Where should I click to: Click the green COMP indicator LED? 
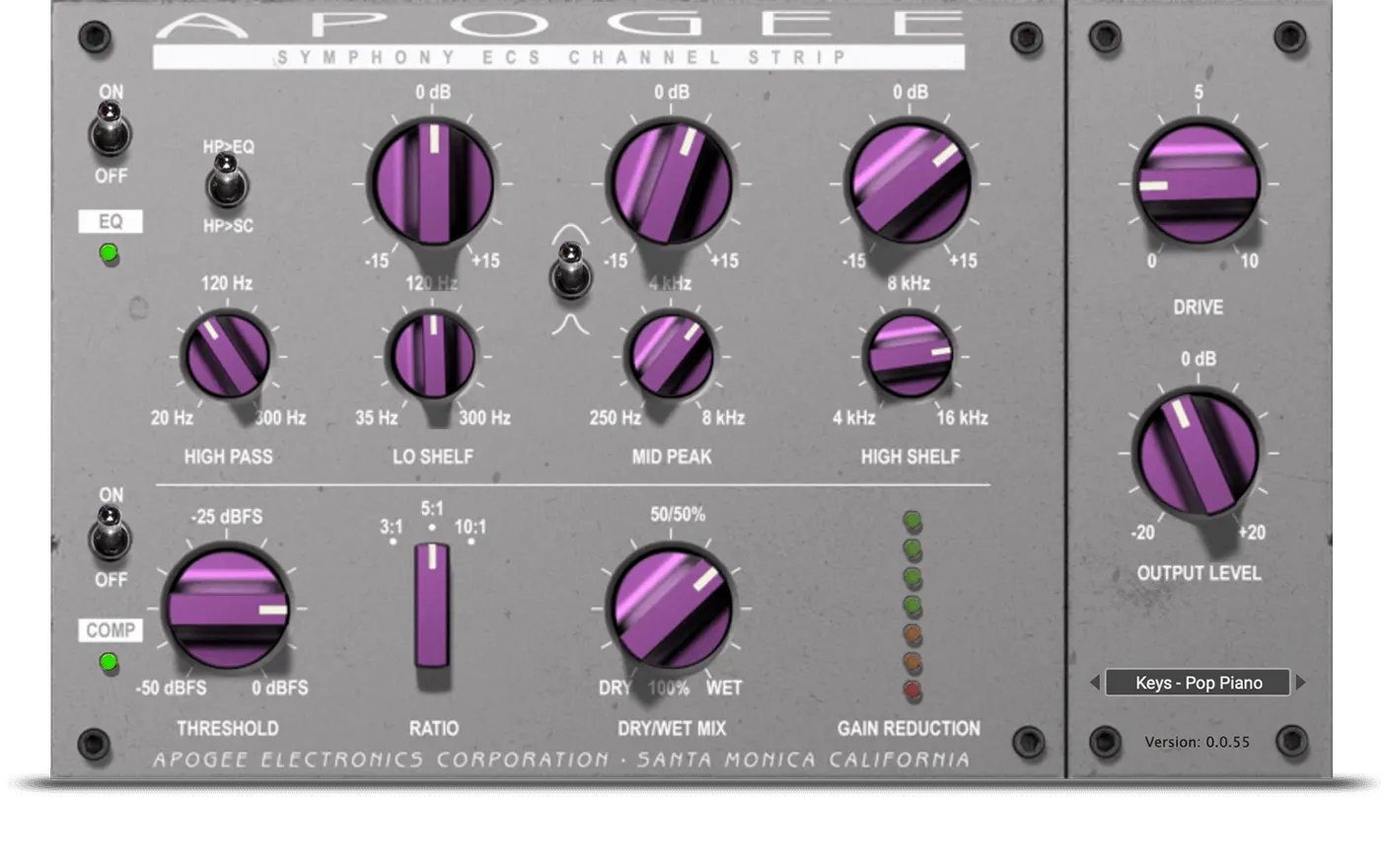click(x=109, y=662)
